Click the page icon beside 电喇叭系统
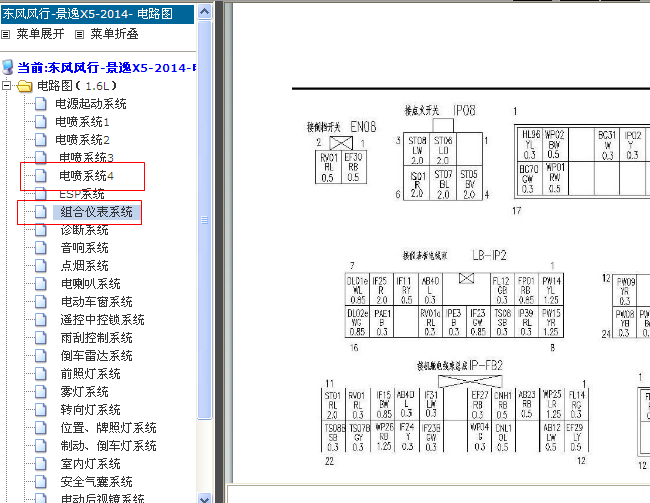 (x=41, y=284)
